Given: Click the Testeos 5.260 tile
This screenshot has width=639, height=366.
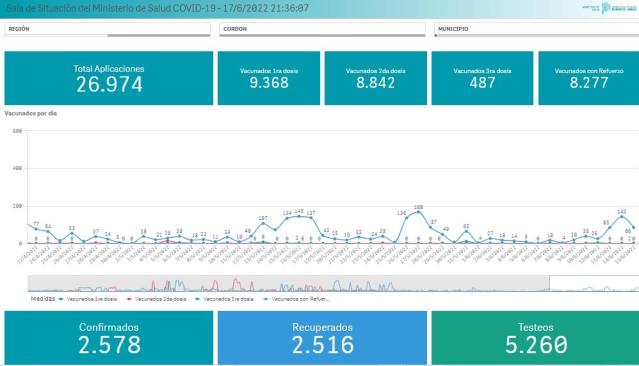Looking at the screenshot, I should (535, 337).
